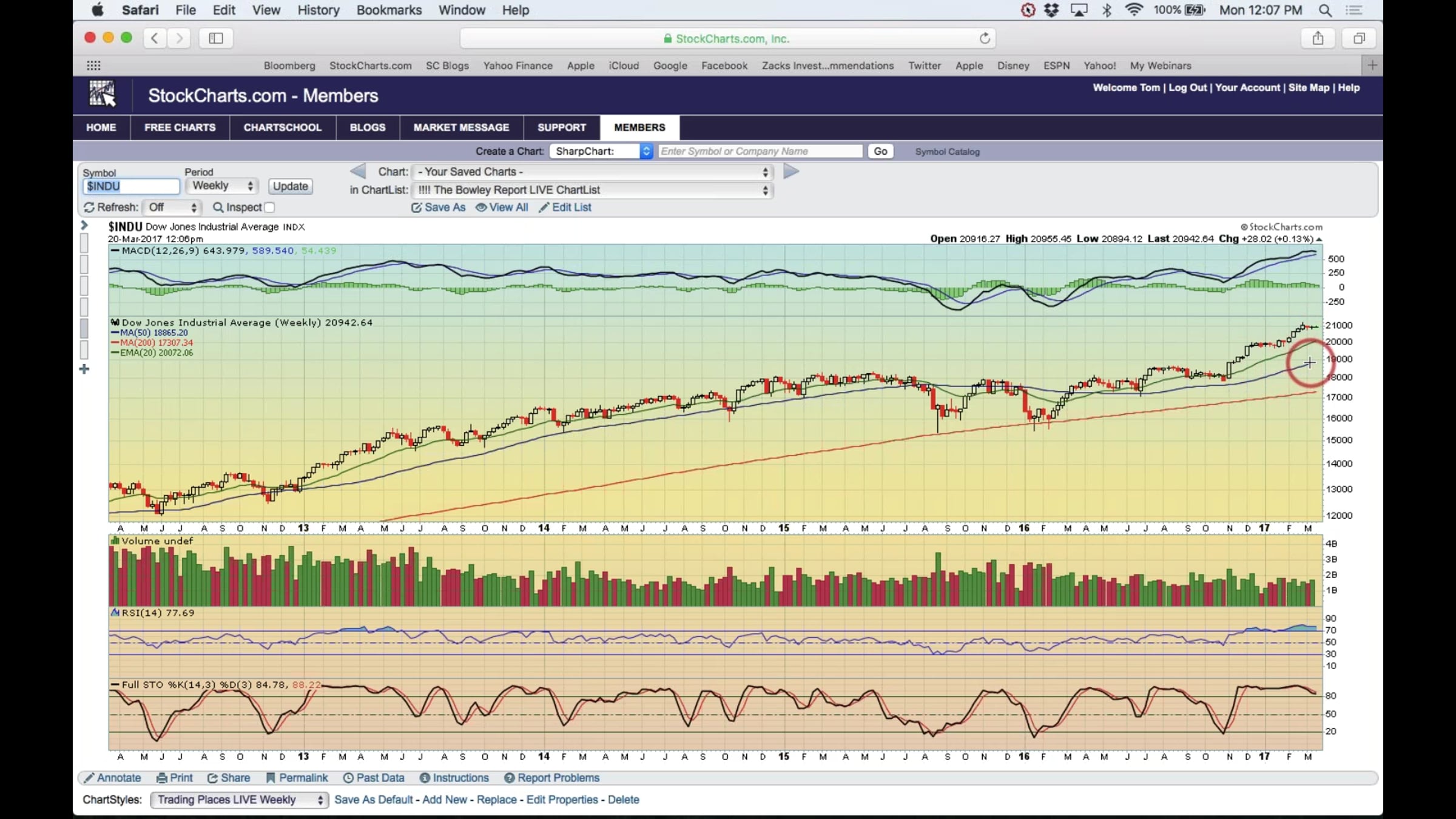The width and height of the screenshot is (1456, 819).
Task: Enable the Inspect checkbox
Action: coord(270,207)
